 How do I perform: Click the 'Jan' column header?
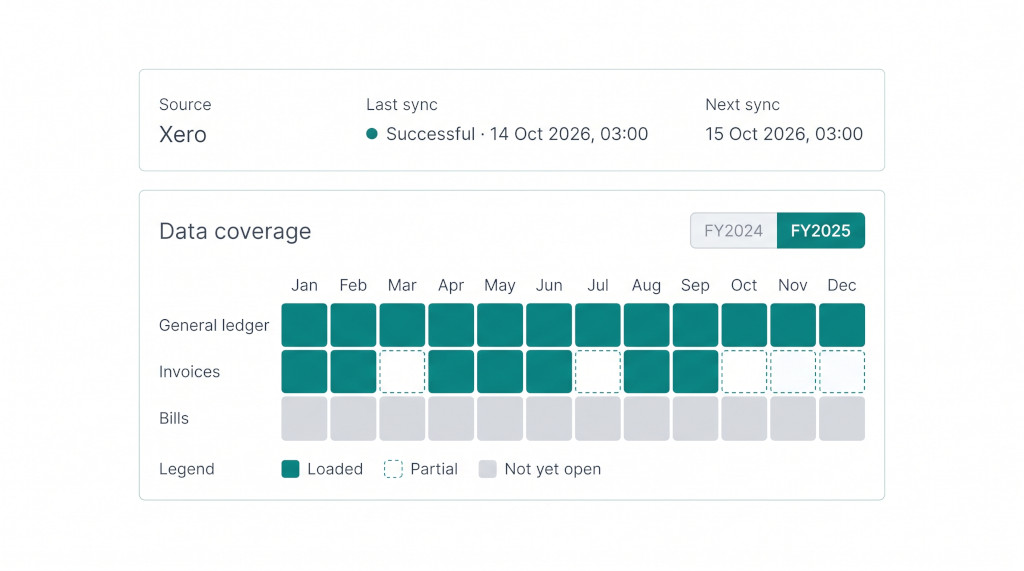304,286
